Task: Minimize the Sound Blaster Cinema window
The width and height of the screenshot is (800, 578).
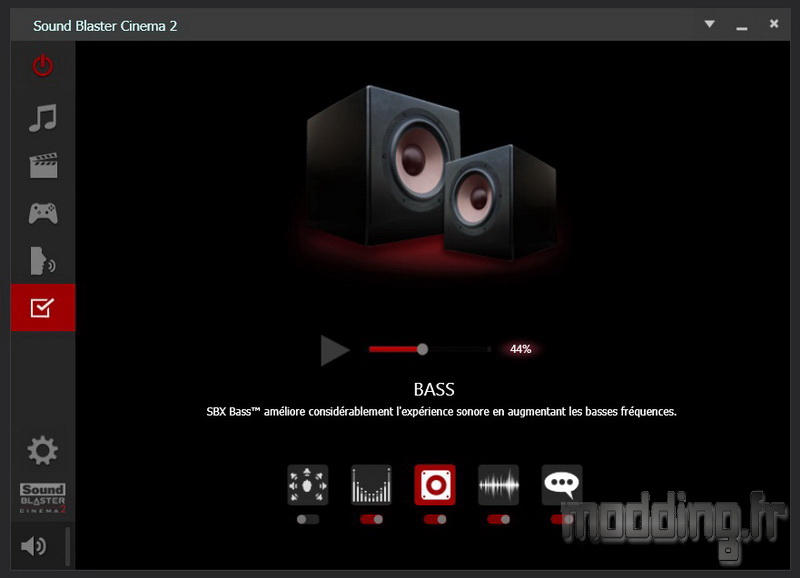Action: click(742, 28)
